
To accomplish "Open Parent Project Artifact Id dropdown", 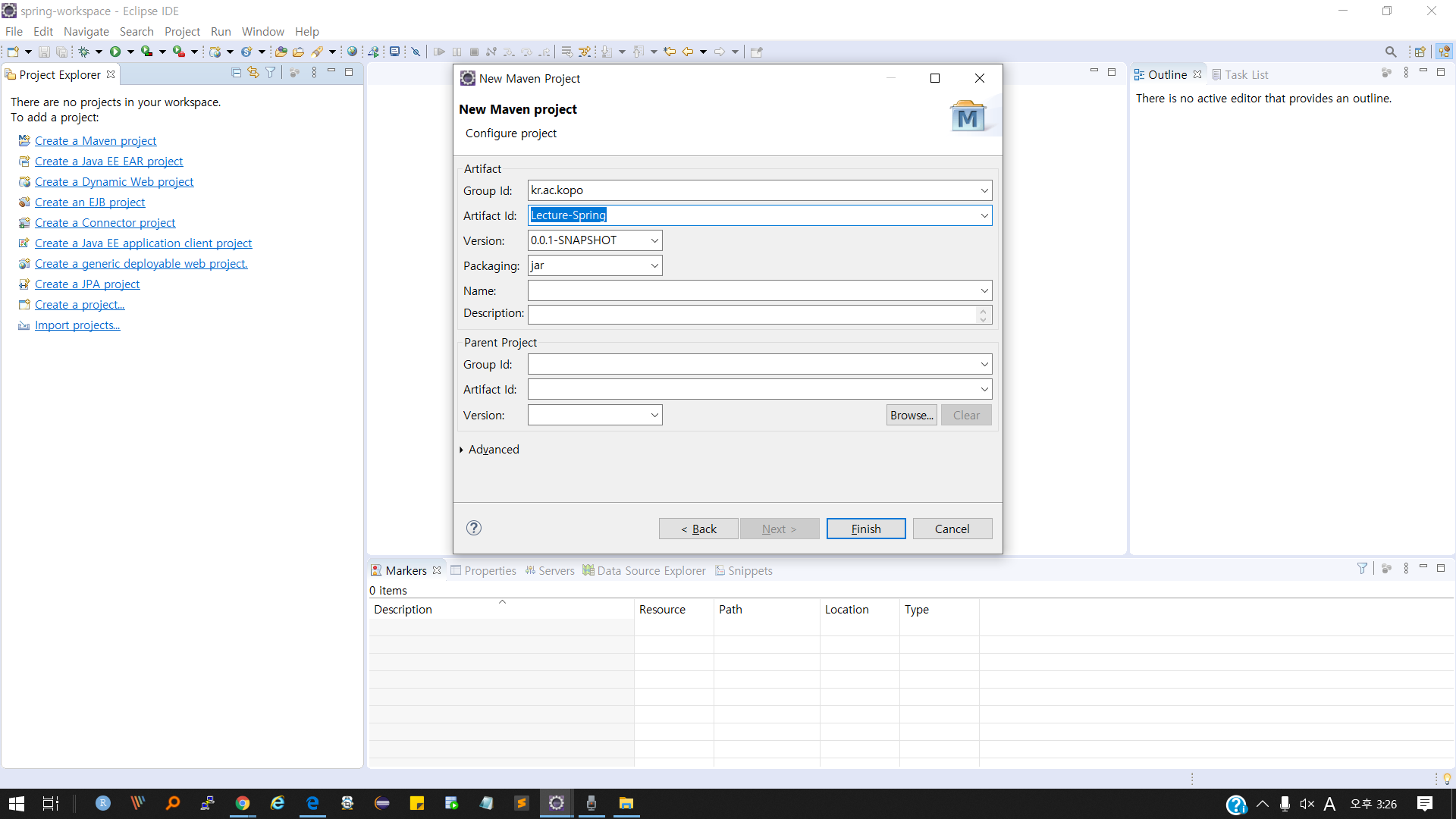I will click(984, 389).
